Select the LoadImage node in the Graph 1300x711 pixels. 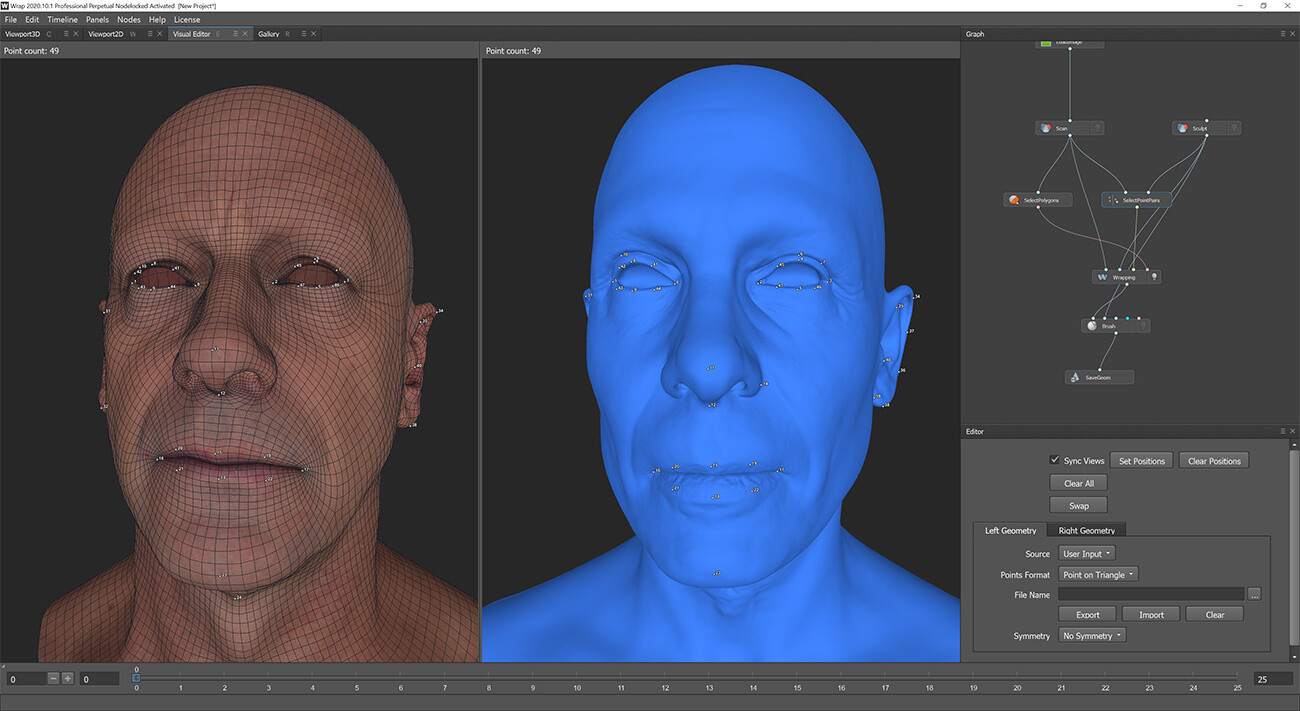(x=1070, y=43)
